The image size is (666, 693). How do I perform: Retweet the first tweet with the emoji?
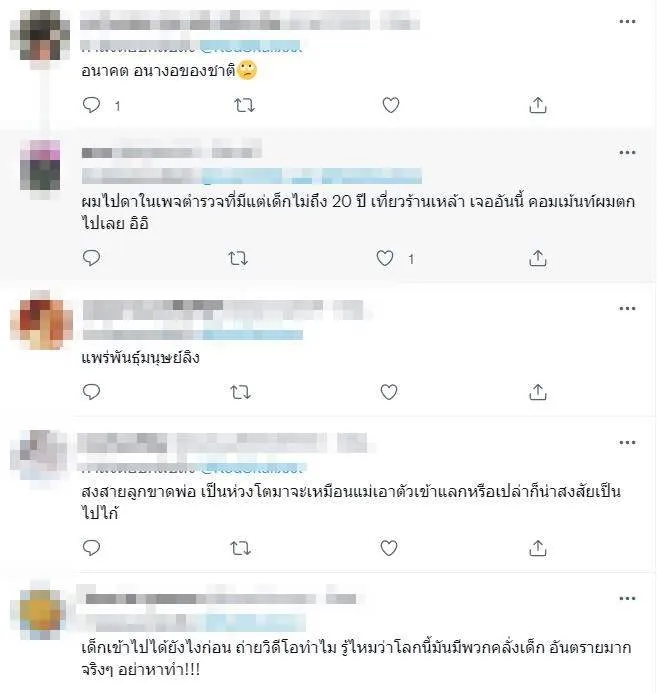tap(244, 105)
